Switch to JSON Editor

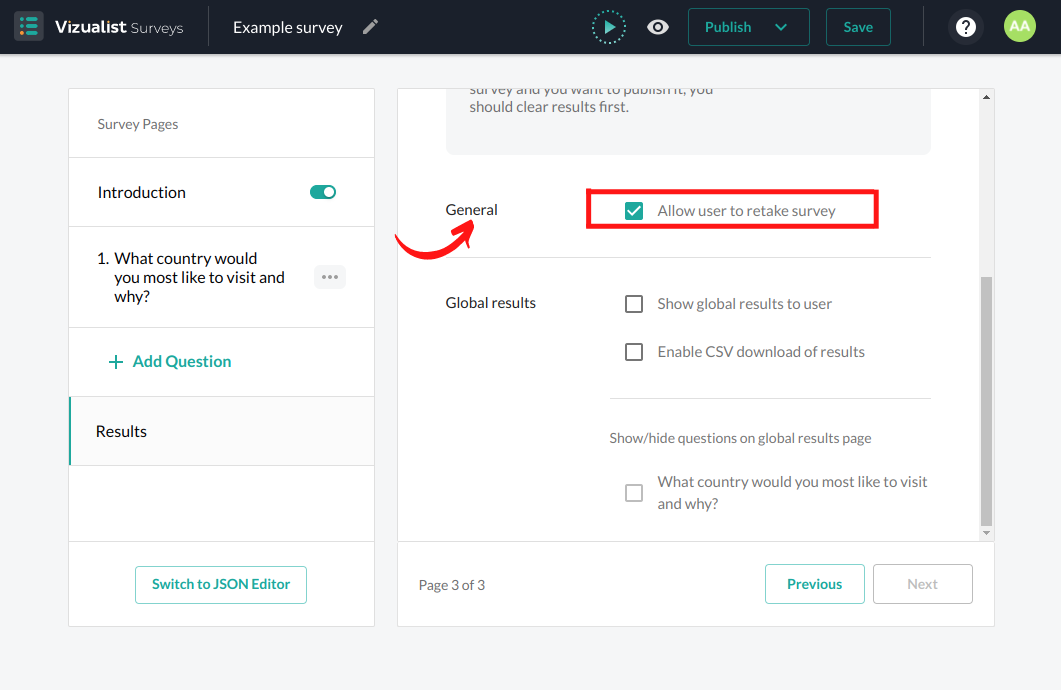221,585
